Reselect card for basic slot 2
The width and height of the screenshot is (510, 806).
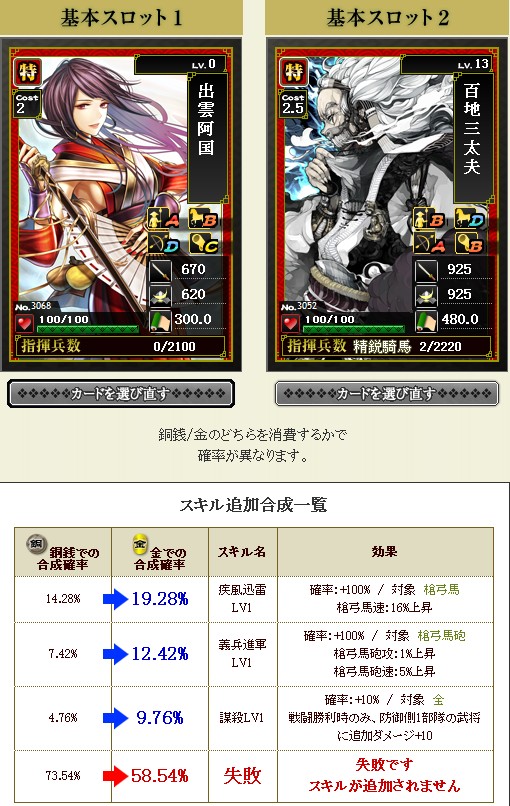click(x=387, y=394)
